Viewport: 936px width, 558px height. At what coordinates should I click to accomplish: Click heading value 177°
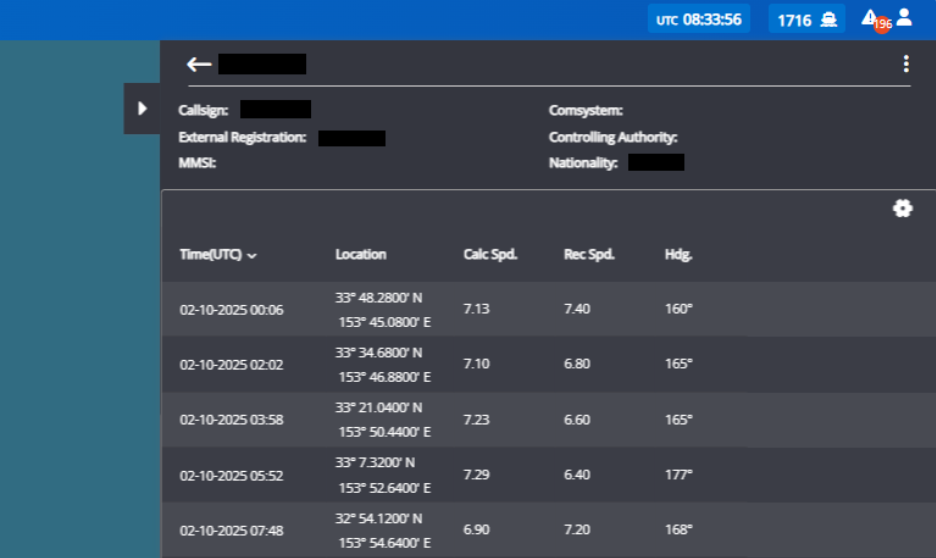tap(679, 474)
